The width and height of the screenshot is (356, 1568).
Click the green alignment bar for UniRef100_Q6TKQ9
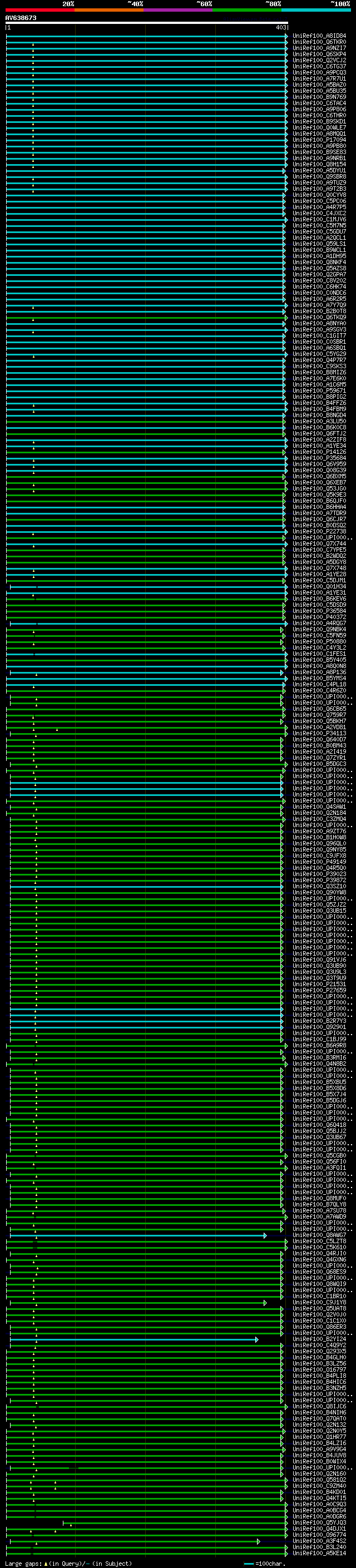[x=147, y=318]
